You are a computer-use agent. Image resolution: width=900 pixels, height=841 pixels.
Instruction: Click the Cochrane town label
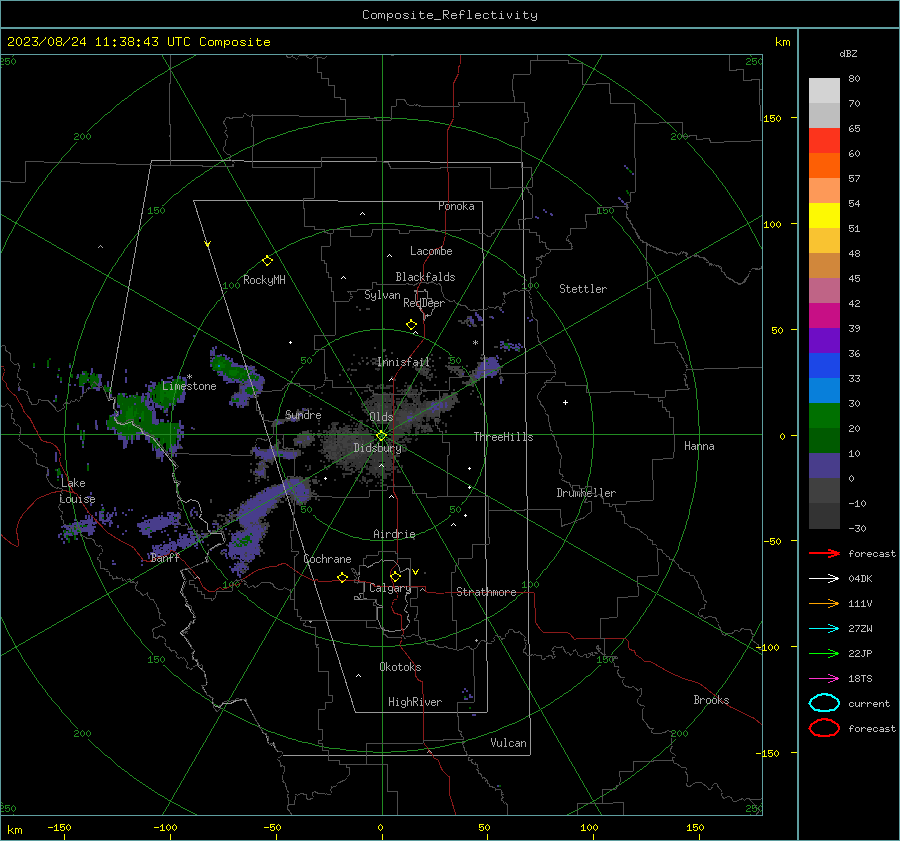coord(327,559)
